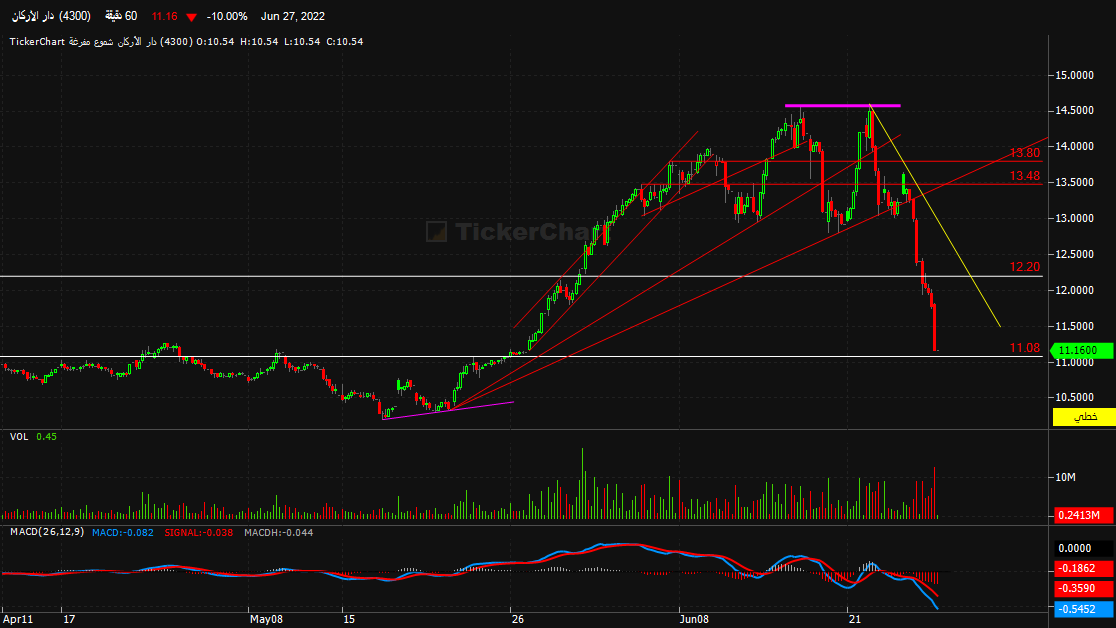Click the MACDH:-0.044 value
The image size is (1116, 628).
278,533
